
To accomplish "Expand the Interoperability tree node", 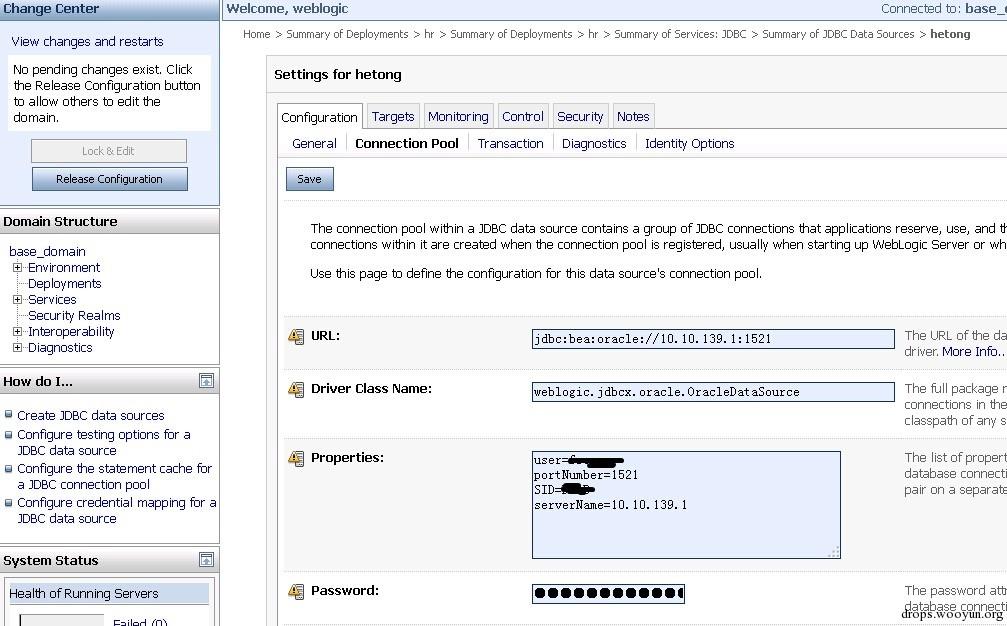I will [17, 332].
